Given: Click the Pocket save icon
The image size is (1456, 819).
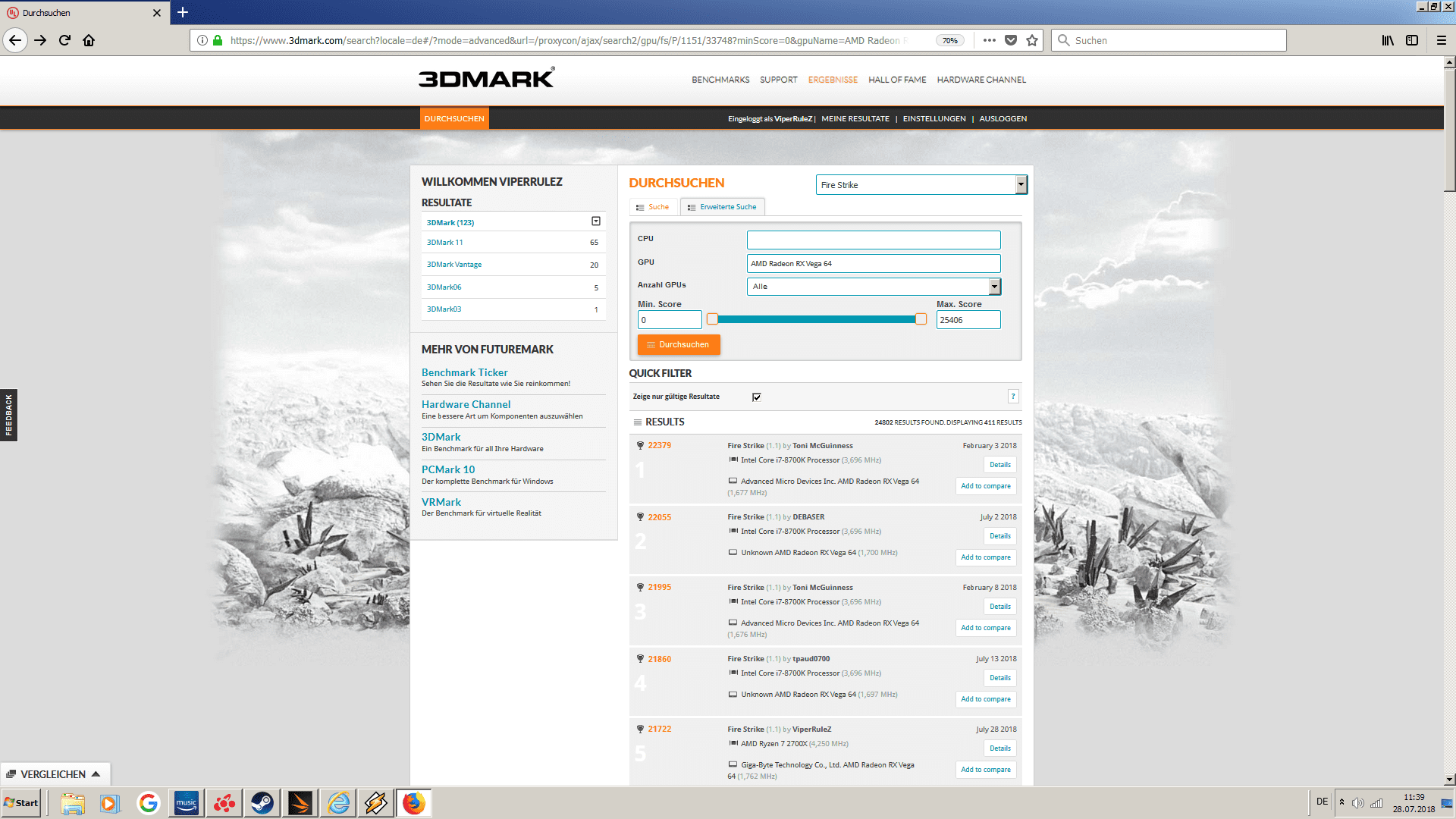Looking at the screenshot, I should [1011, 40].
